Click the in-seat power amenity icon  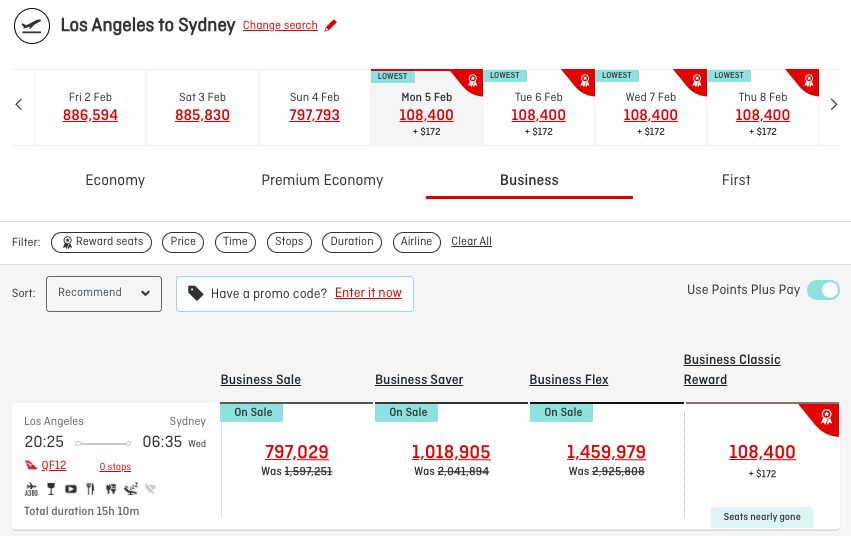[111, 489]
